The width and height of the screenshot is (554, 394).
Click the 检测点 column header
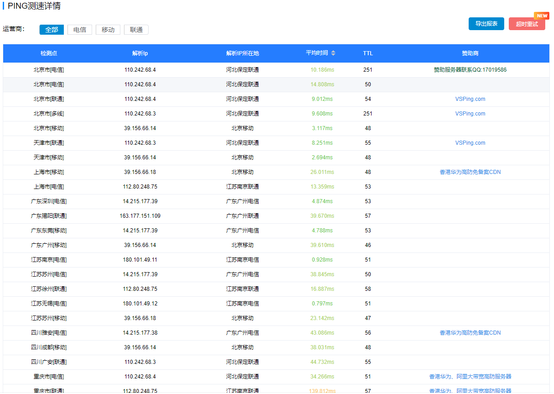49,53
